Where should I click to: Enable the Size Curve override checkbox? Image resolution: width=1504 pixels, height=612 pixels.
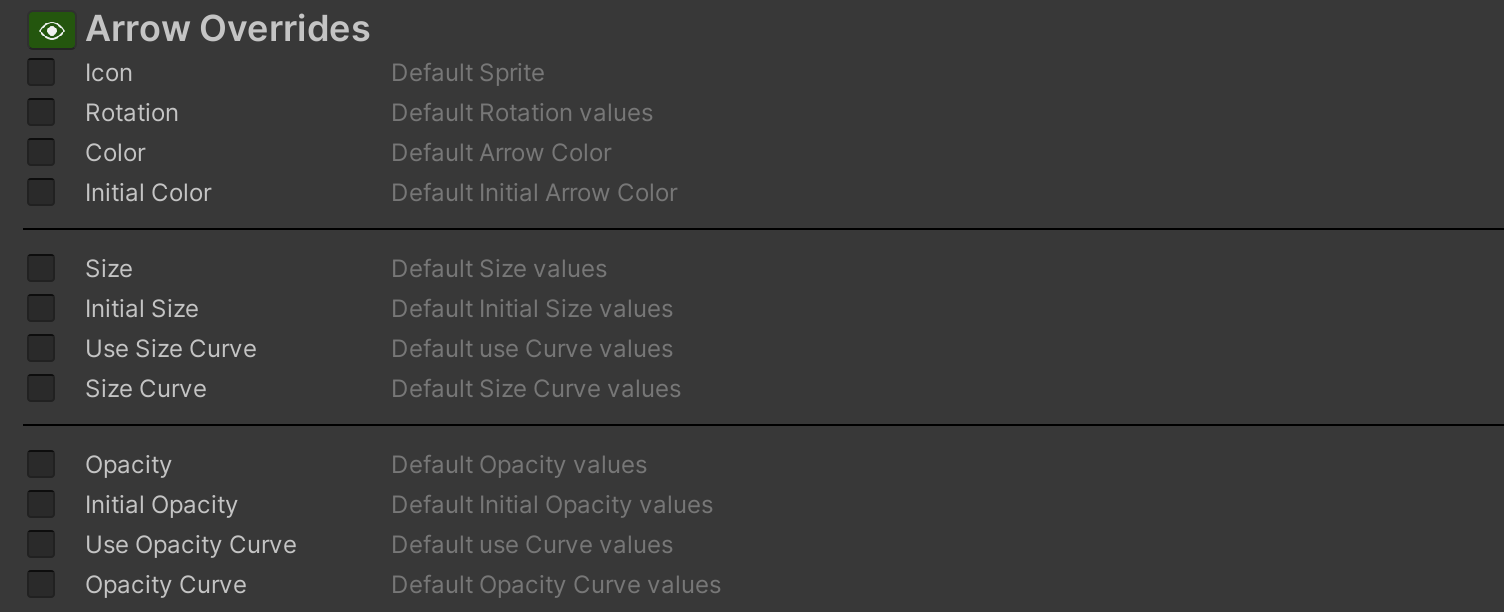coord(41,388)
